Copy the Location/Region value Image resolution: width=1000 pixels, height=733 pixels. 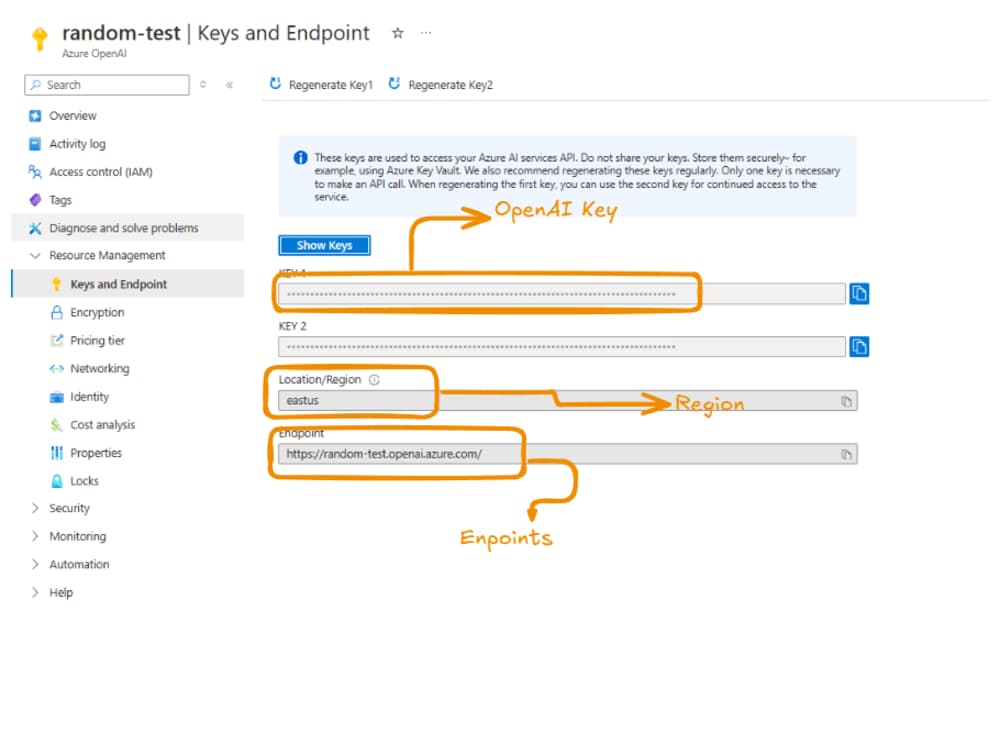click(x=846, y=401)
